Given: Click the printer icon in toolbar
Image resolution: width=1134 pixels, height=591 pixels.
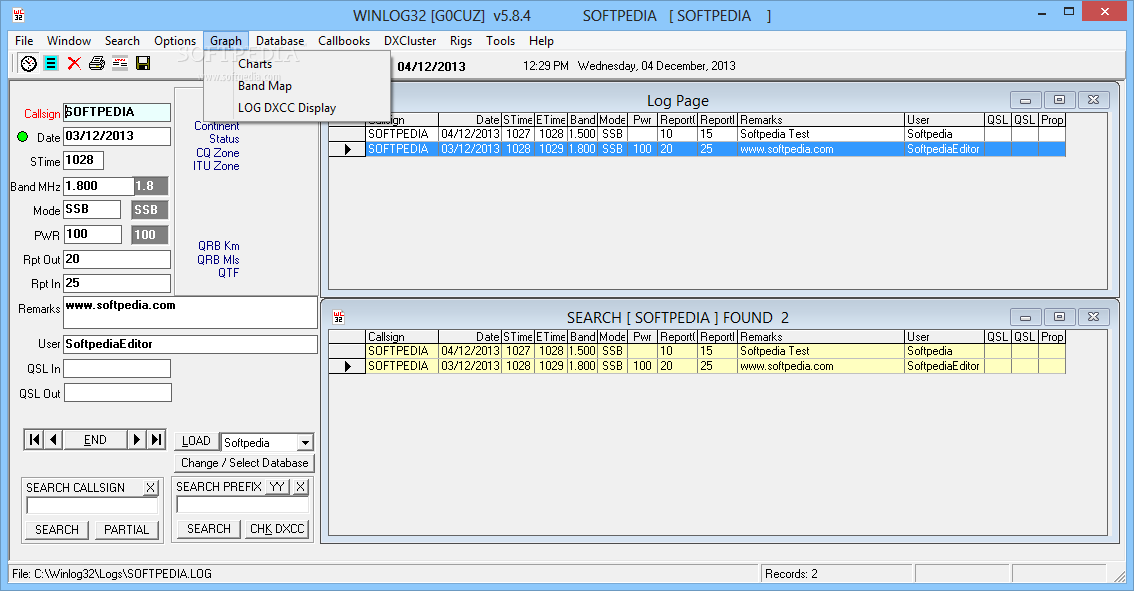Looking at the screenshot, I should 97,64.
